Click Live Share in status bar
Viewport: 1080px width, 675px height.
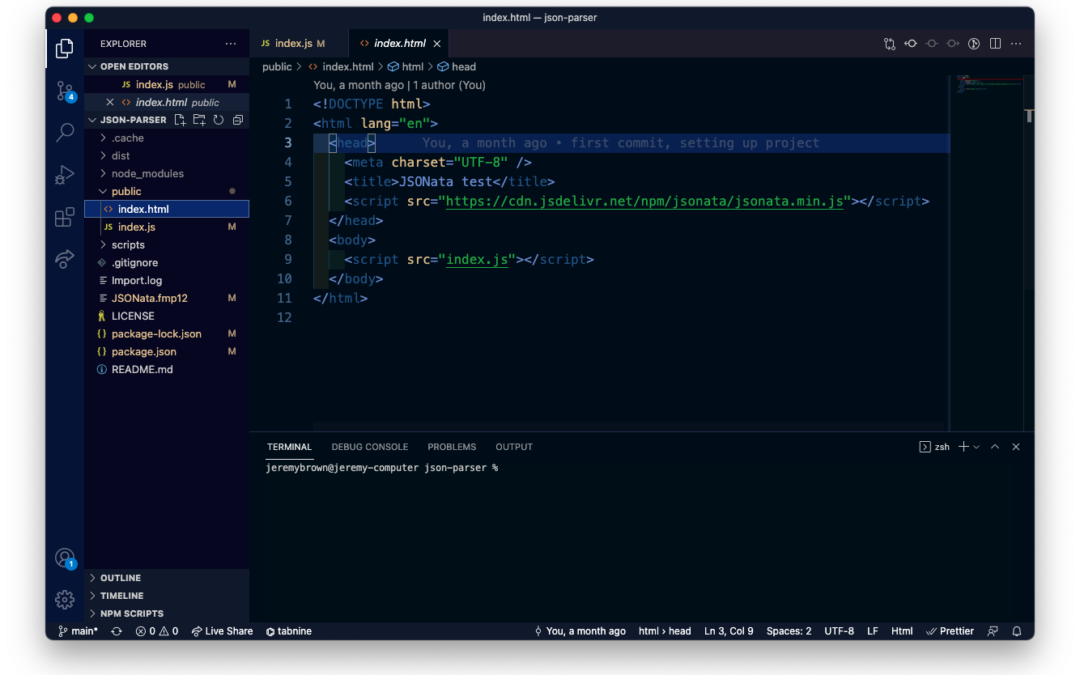pos(222,632)
